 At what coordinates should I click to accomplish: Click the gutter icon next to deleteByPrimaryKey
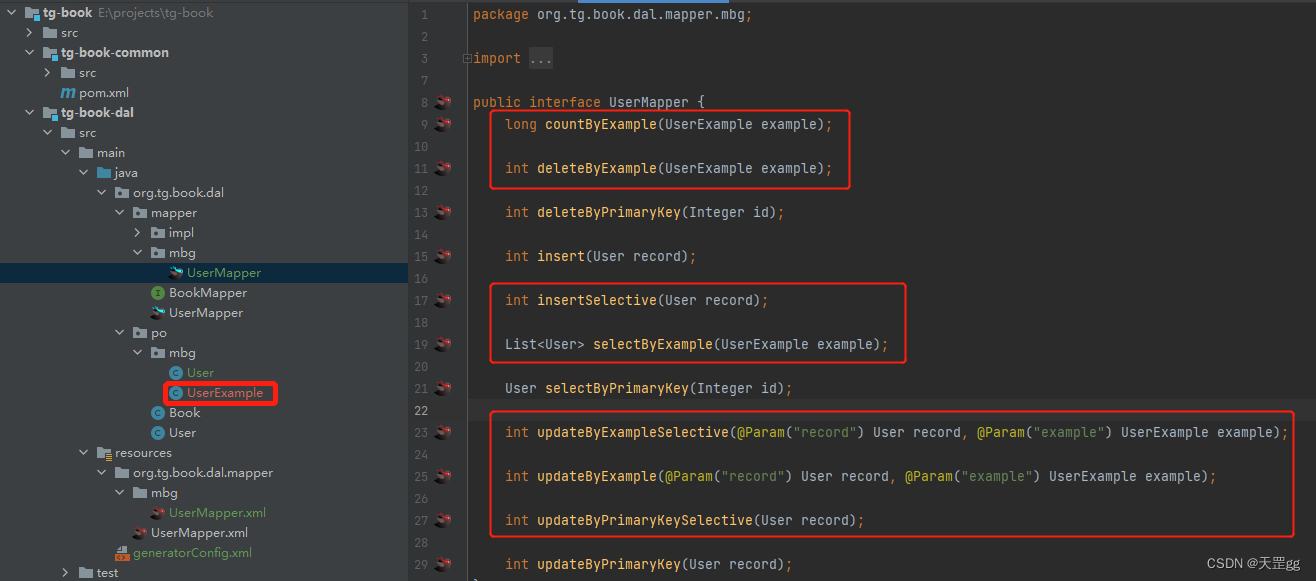point(443,212)
